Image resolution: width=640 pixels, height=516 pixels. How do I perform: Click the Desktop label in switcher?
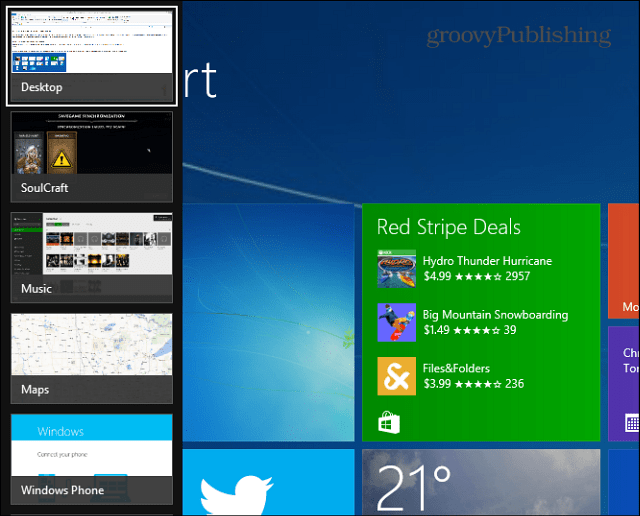click(42, 87)
